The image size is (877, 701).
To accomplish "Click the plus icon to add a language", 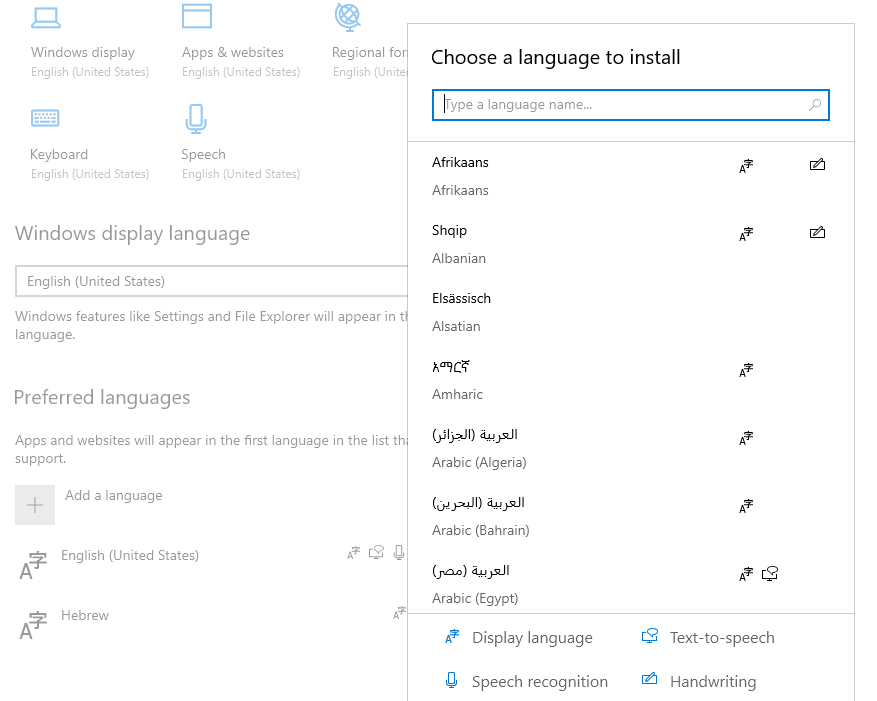I will [x=35, y=505].
